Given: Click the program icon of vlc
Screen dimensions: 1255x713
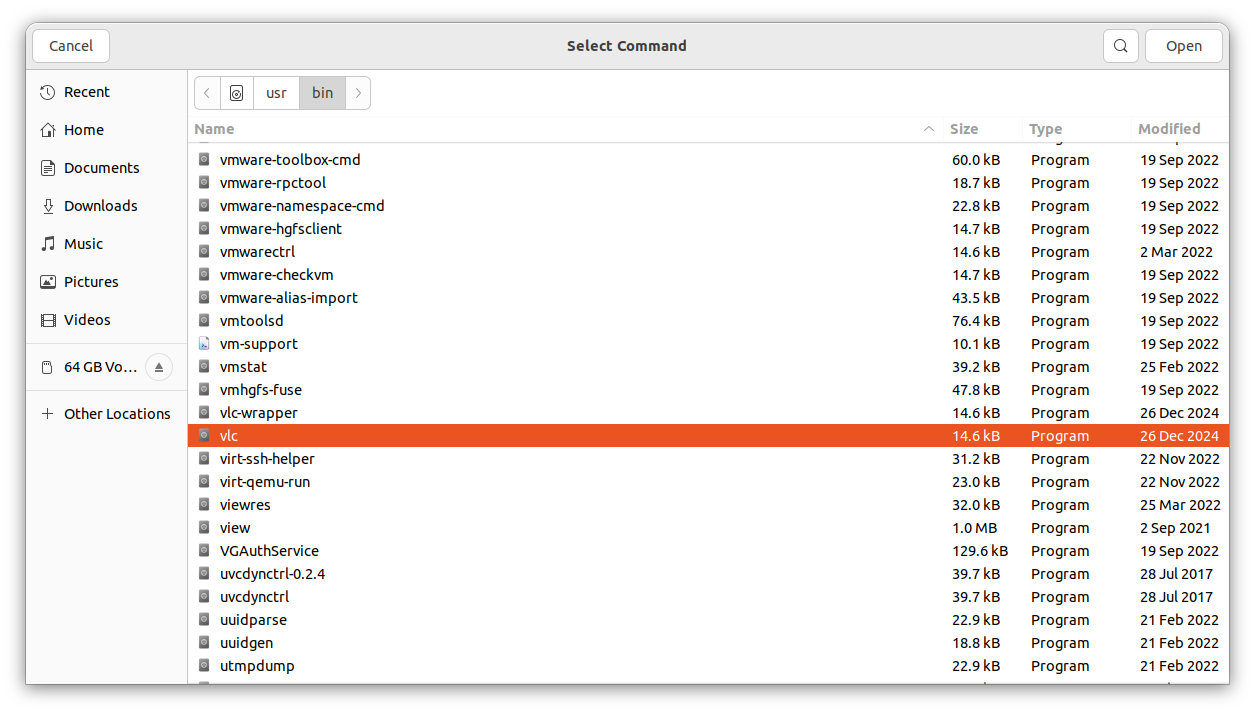Looking at the screenshot, I should [204, 436].
